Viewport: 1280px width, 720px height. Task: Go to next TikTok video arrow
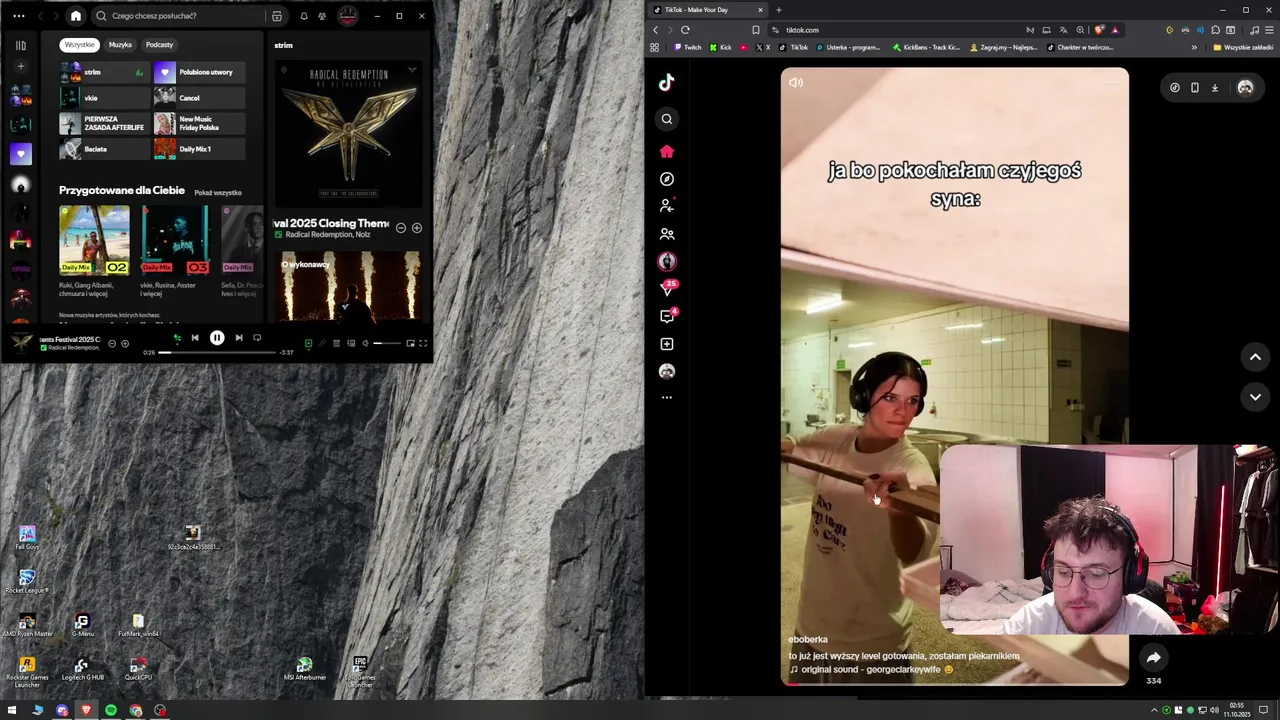click(x=1255, y=397)
